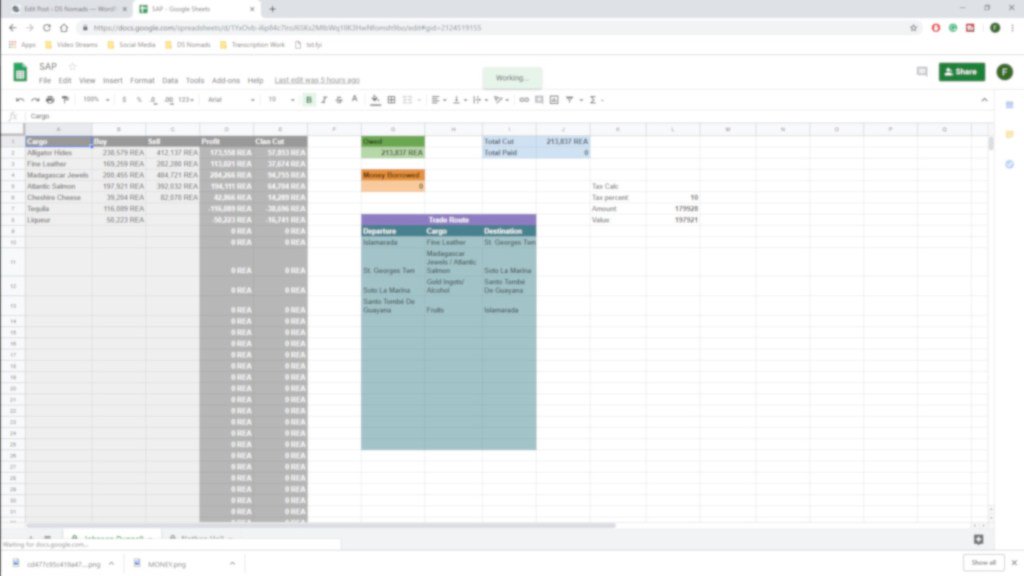Open the 123 number format dropdown
This screenshot has height=576, width=1024.
click(187, 100)
